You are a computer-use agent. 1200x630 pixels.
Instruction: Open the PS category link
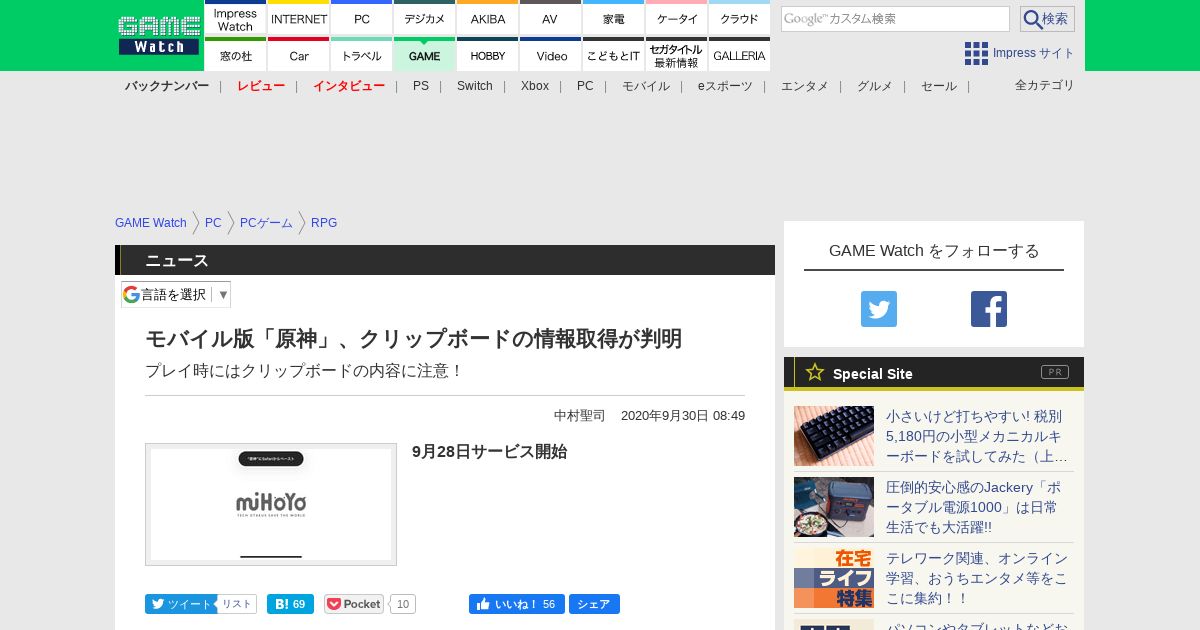tap(421, 86)
